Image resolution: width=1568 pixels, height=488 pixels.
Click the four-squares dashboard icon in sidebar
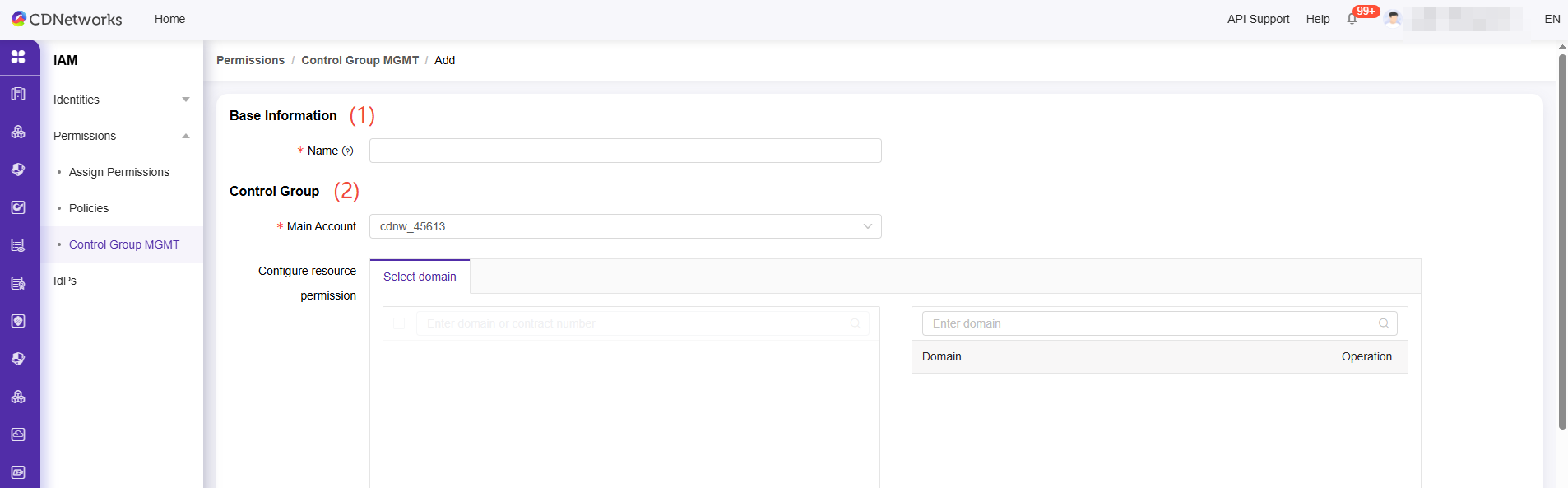click(x=18, y=57)
